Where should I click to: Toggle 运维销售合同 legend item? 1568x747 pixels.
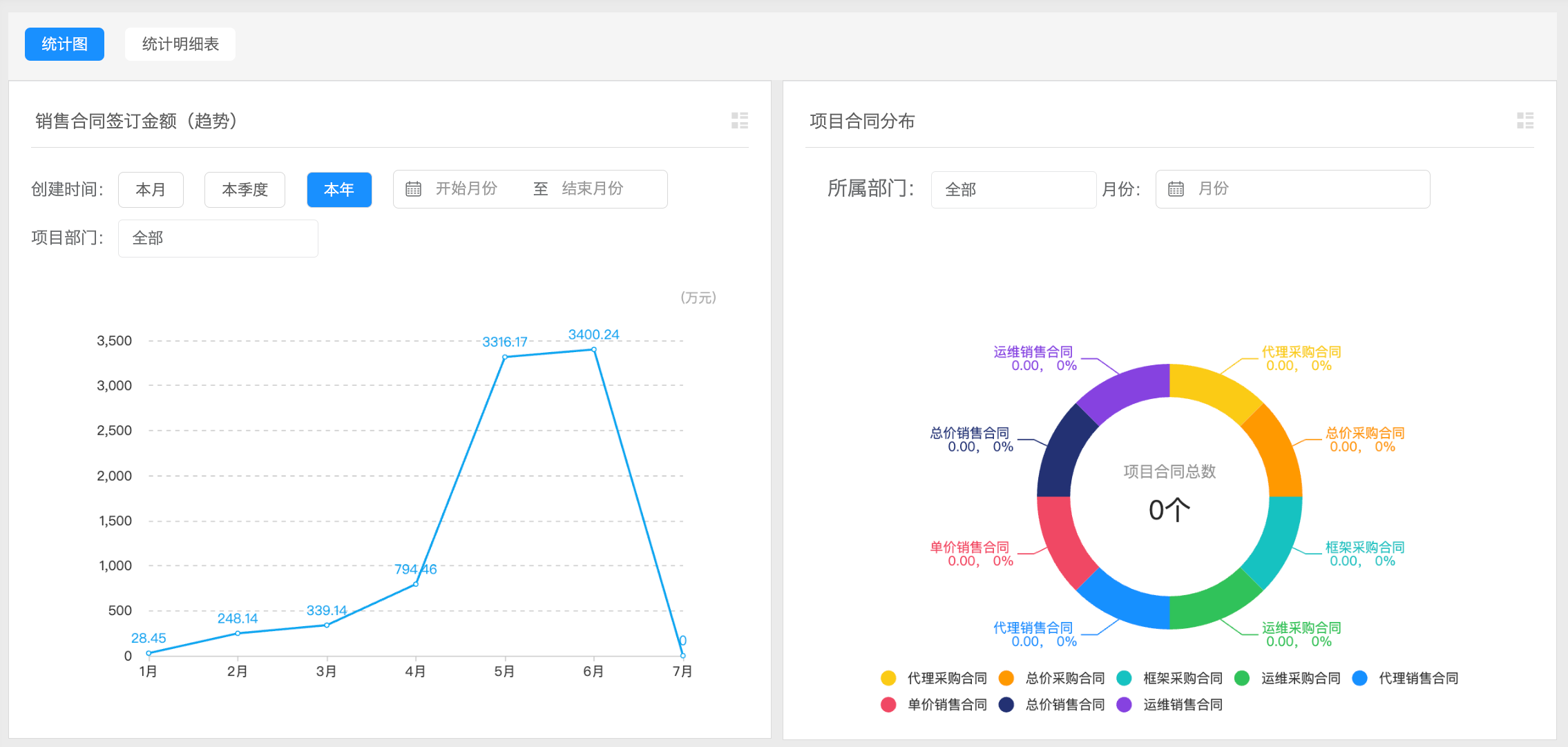pos(1170,704)
